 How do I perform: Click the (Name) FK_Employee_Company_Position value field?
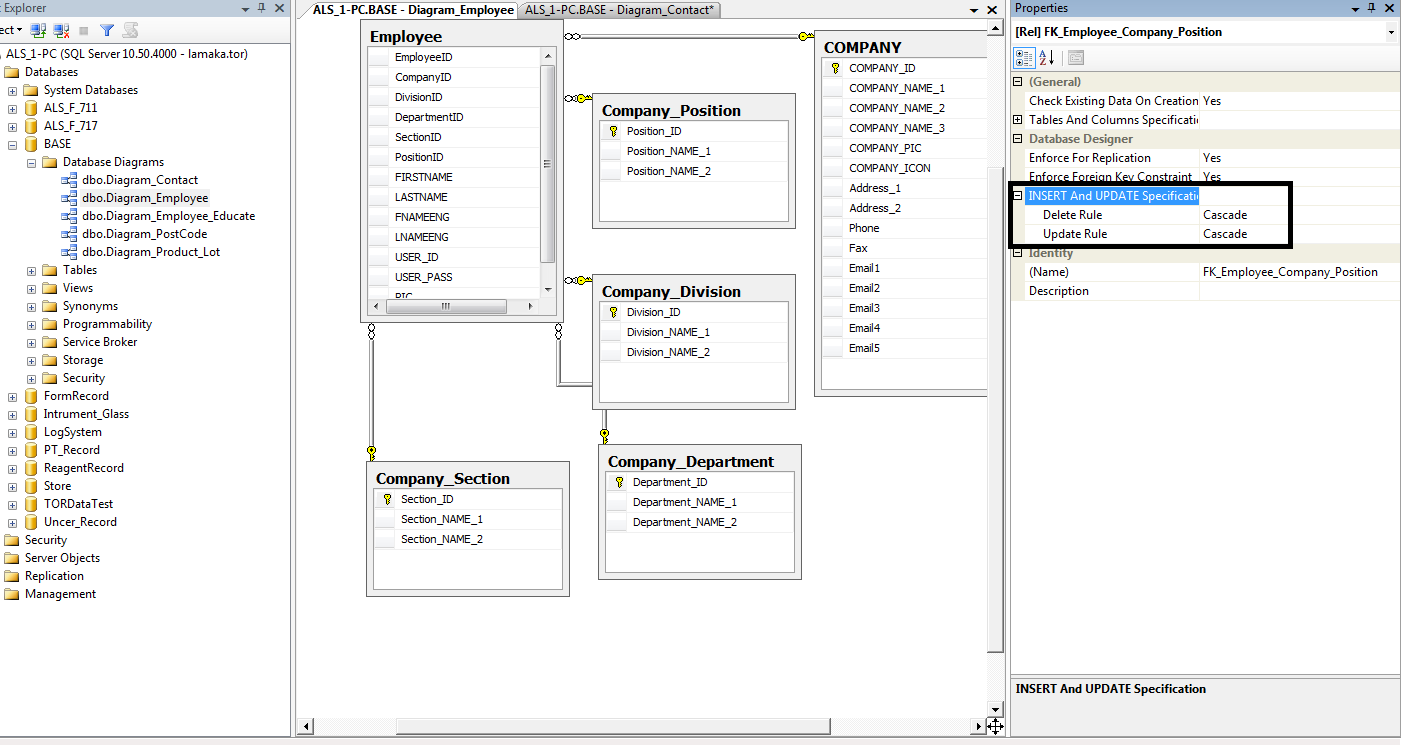[1299, 272]
